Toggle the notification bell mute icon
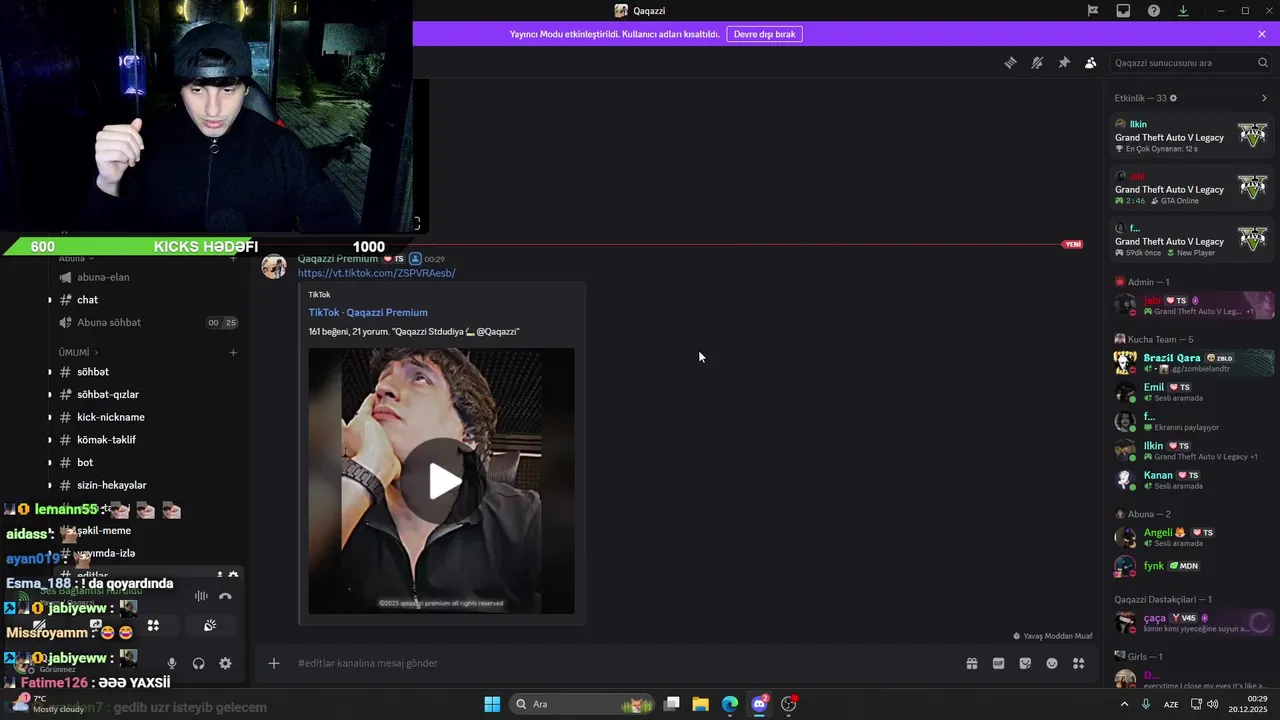 [x=1037, y=63]
